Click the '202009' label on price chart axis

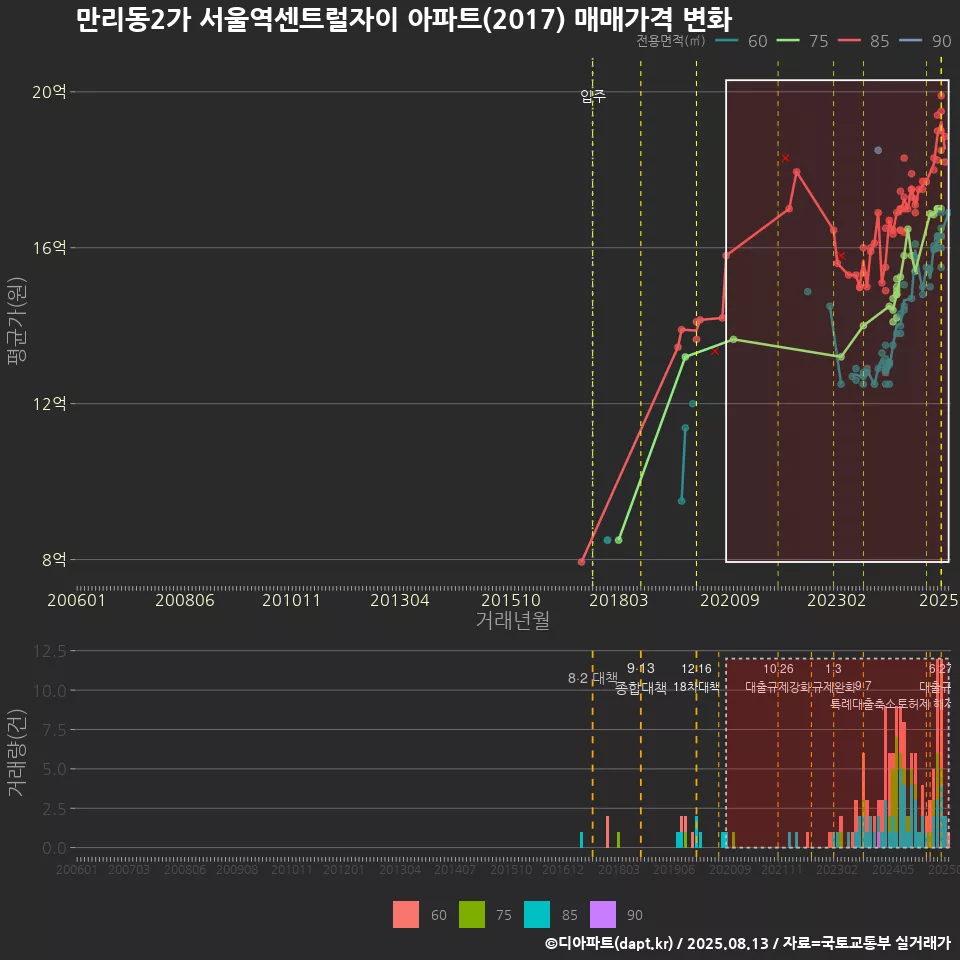point(730,600)
